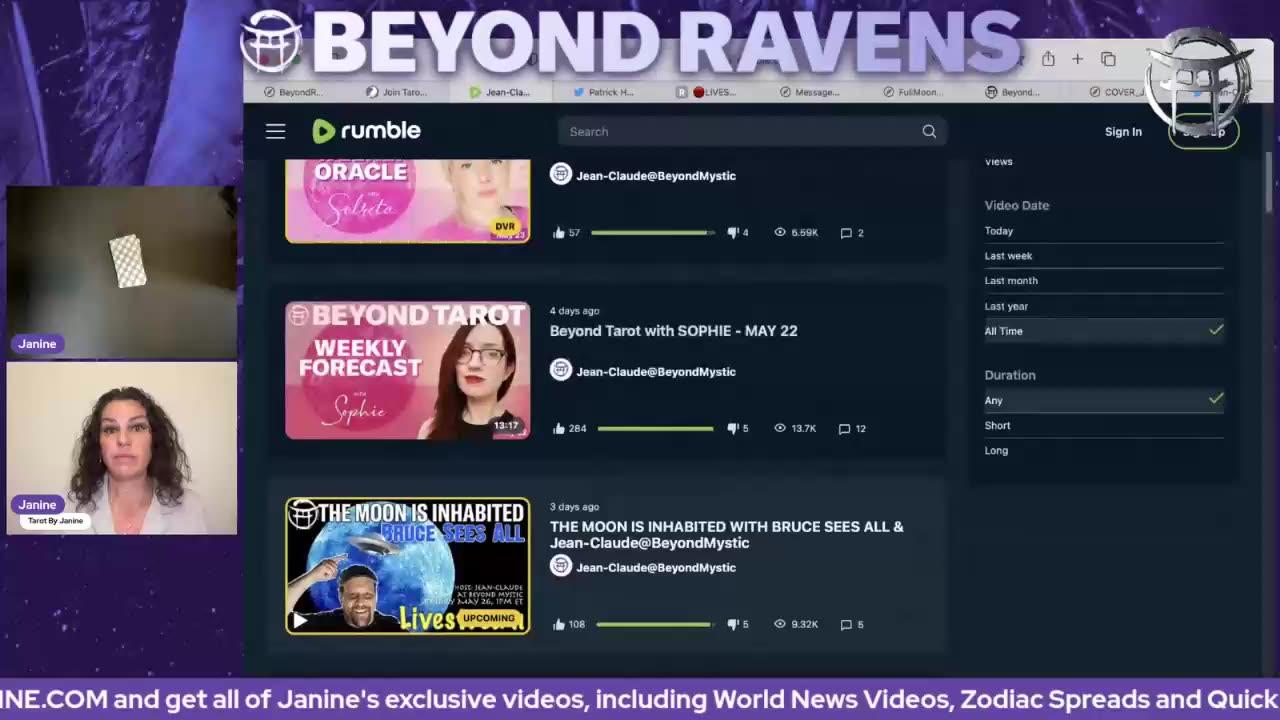
Task: Click the play icon on Moon thumbnail
Action: pyautogui.click(x=299, y=621)
